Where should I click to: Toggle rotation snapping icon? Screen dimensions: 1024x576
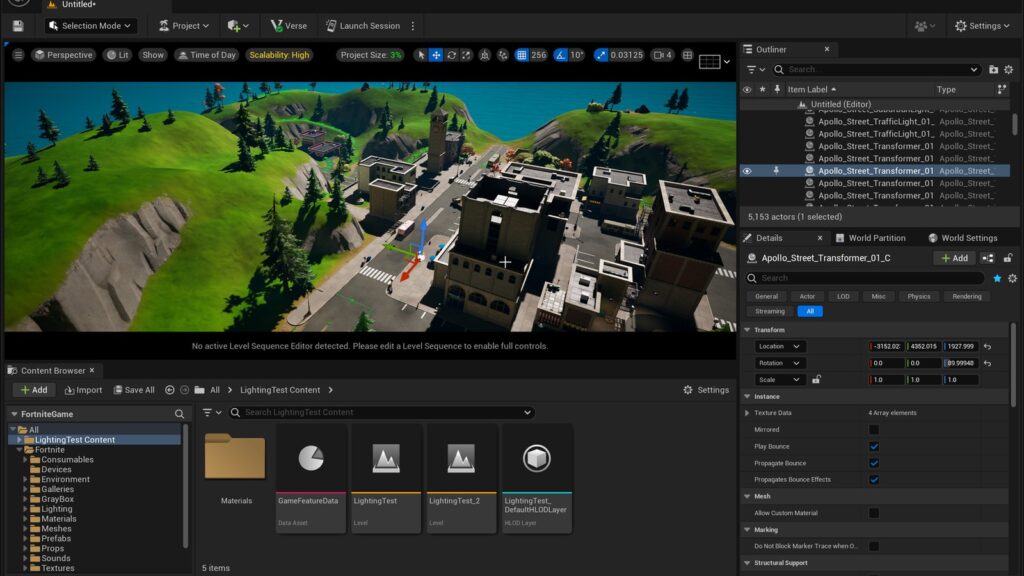[560, 55]
